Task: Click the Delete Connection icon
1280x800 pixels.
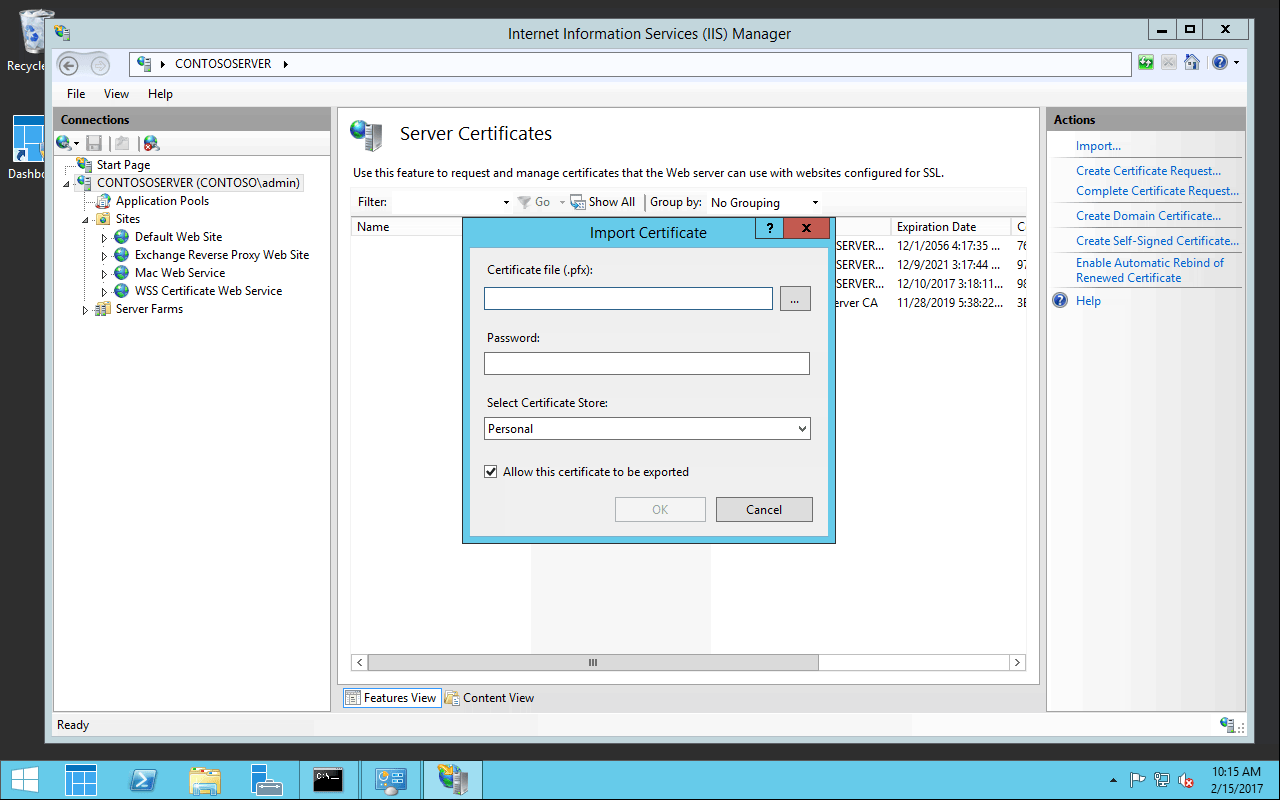Action: point(151,143)
